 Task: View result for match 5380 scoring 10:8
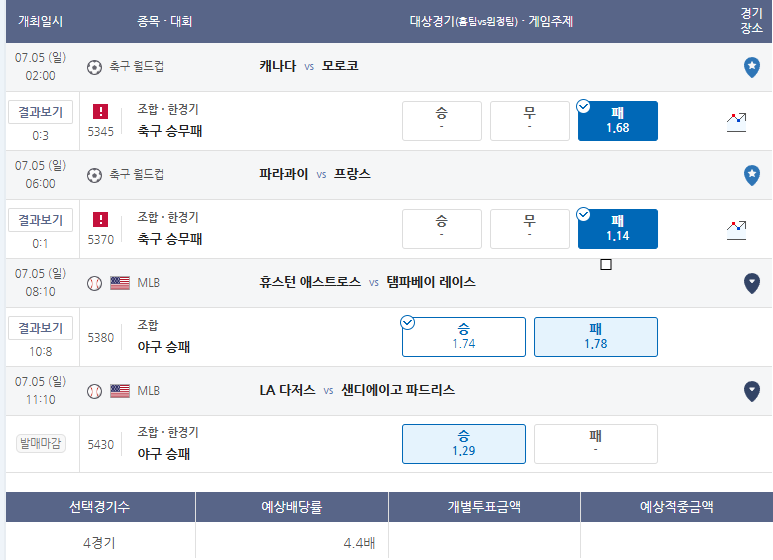40,328
